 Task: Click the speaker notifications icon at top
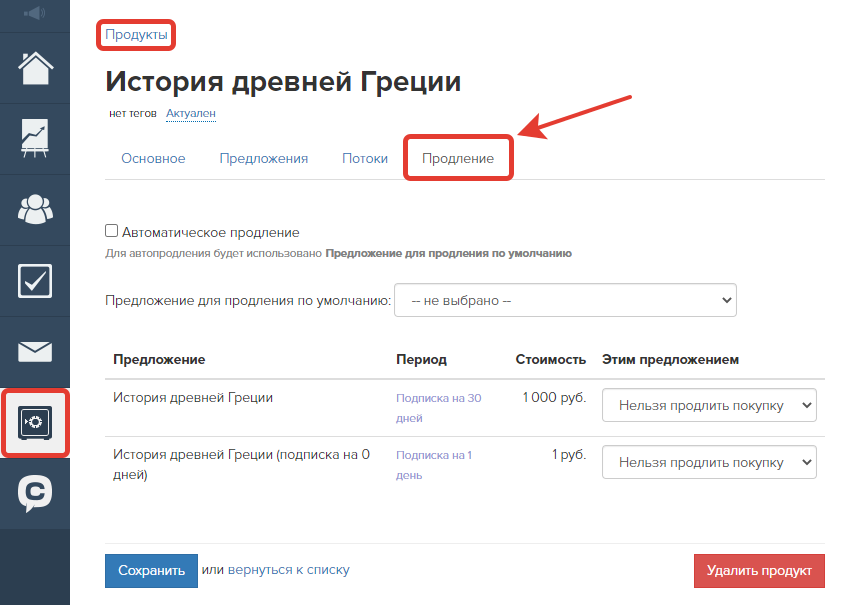[35, 13]
